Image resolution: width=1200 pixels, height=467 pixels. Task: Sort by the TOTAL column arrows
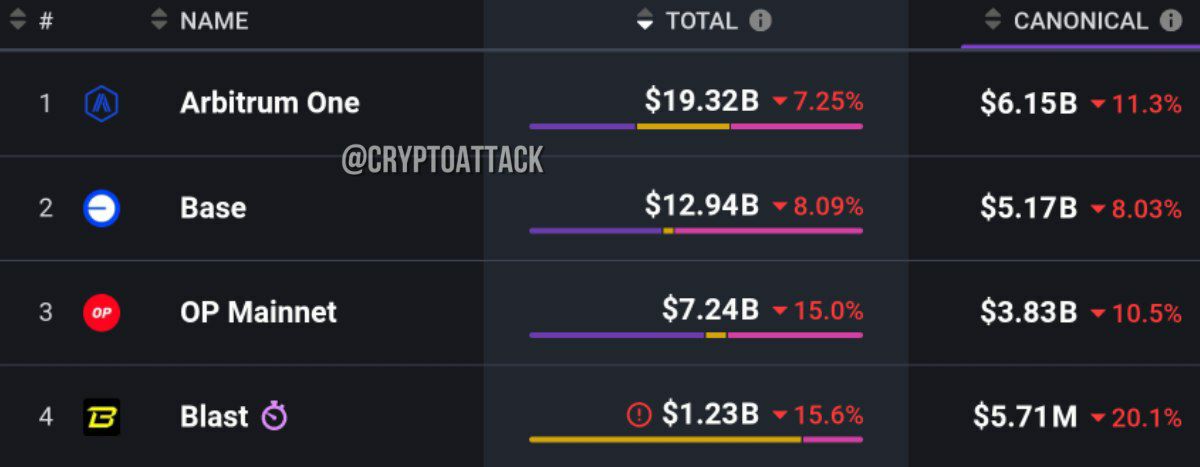[645, 20]
